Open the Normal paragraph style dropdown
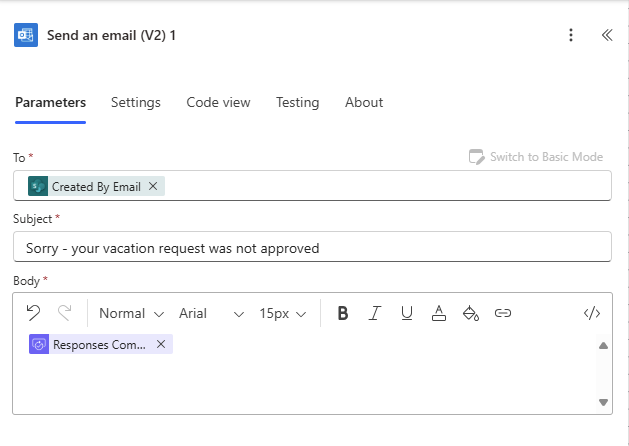 click(x=131, y=313)
